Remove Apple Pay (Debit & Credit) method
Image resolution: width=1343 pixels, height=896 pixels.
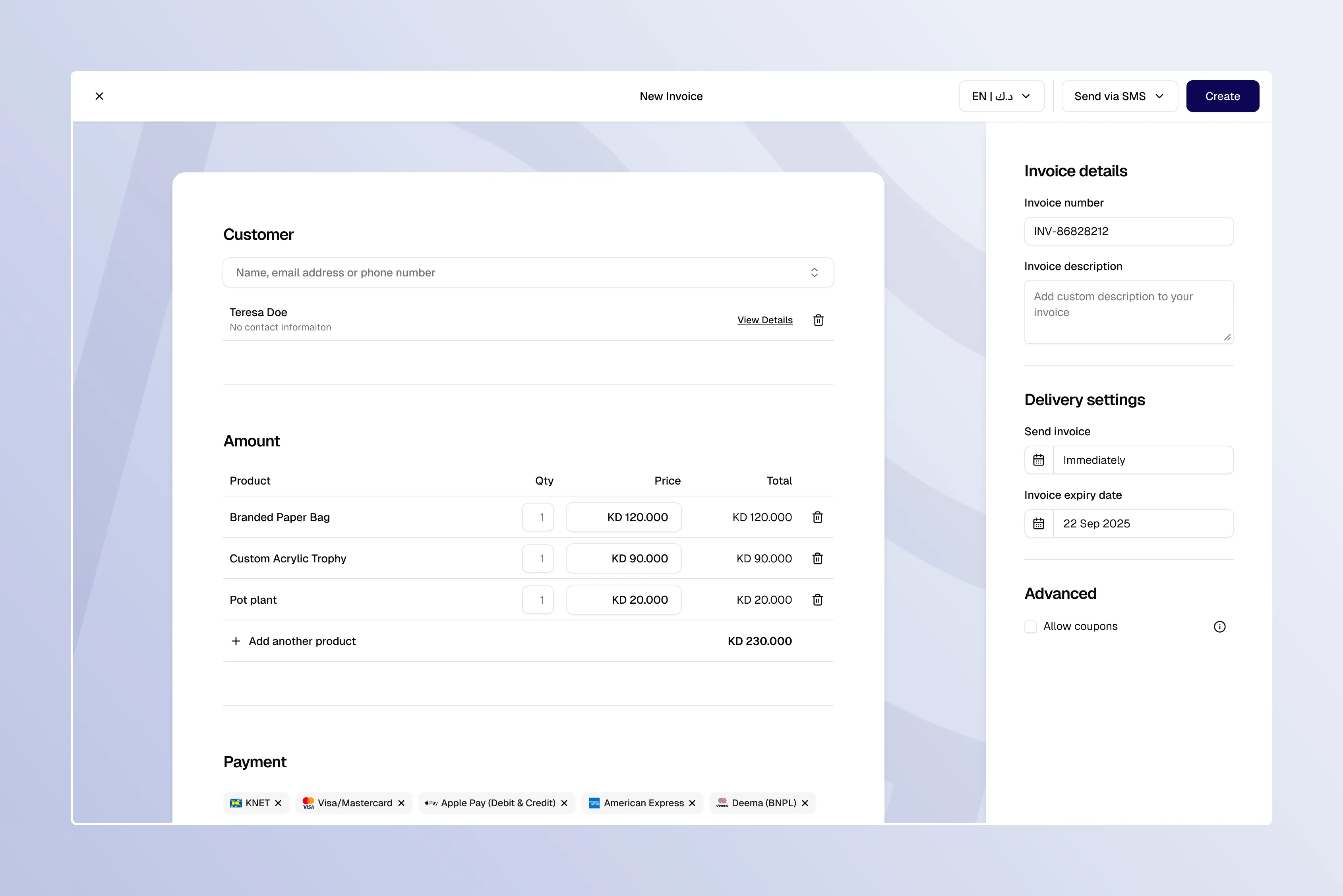pyautogui.click(x=564, y=803)
